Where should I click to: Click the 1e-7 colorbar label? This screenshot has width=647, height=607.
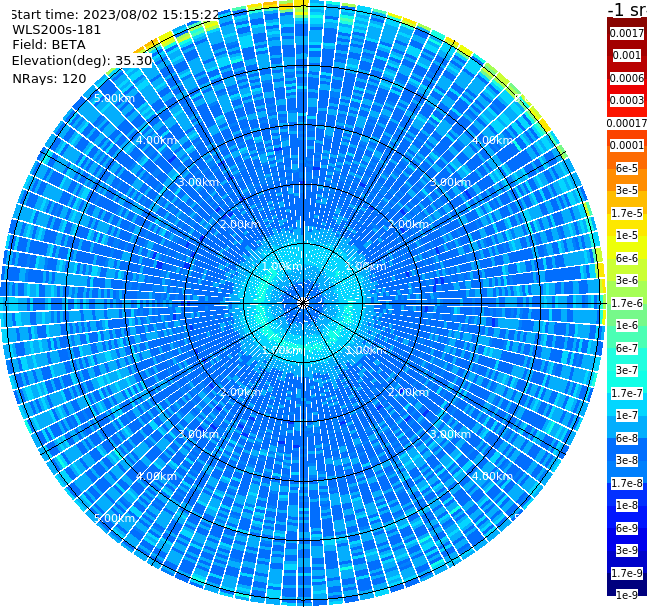tap(627, 415)
